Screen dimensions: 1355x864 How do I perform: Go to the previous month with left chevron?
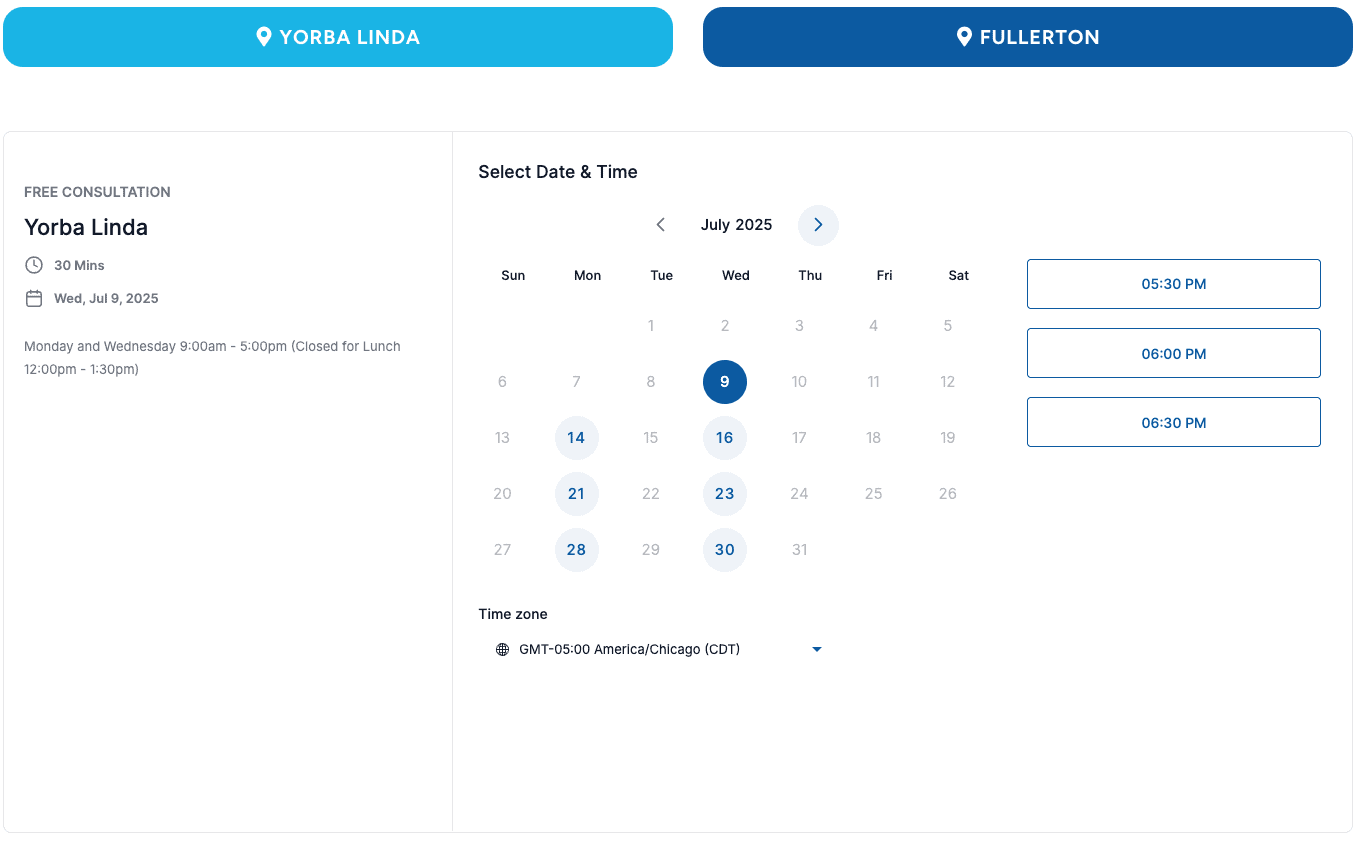(x=660, y=225)
